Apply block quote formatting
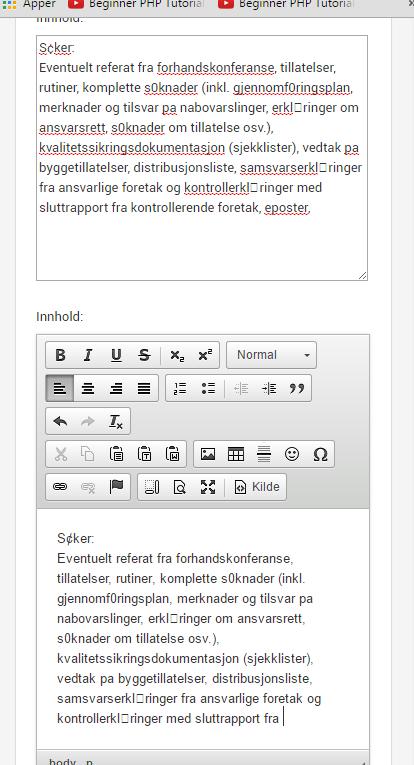 pos(297,388)
